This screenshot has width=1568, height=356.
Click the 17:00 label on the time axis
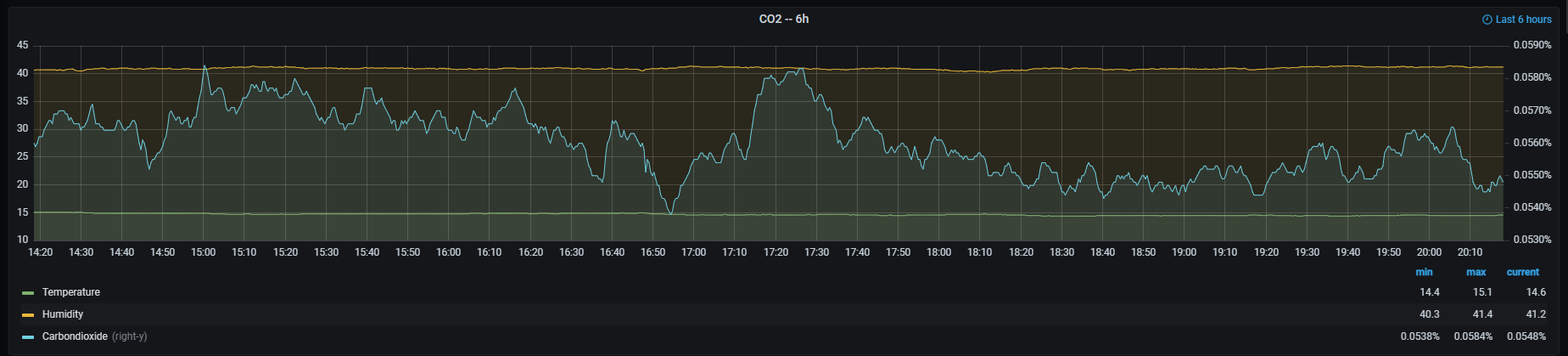(x=693, y=252)
